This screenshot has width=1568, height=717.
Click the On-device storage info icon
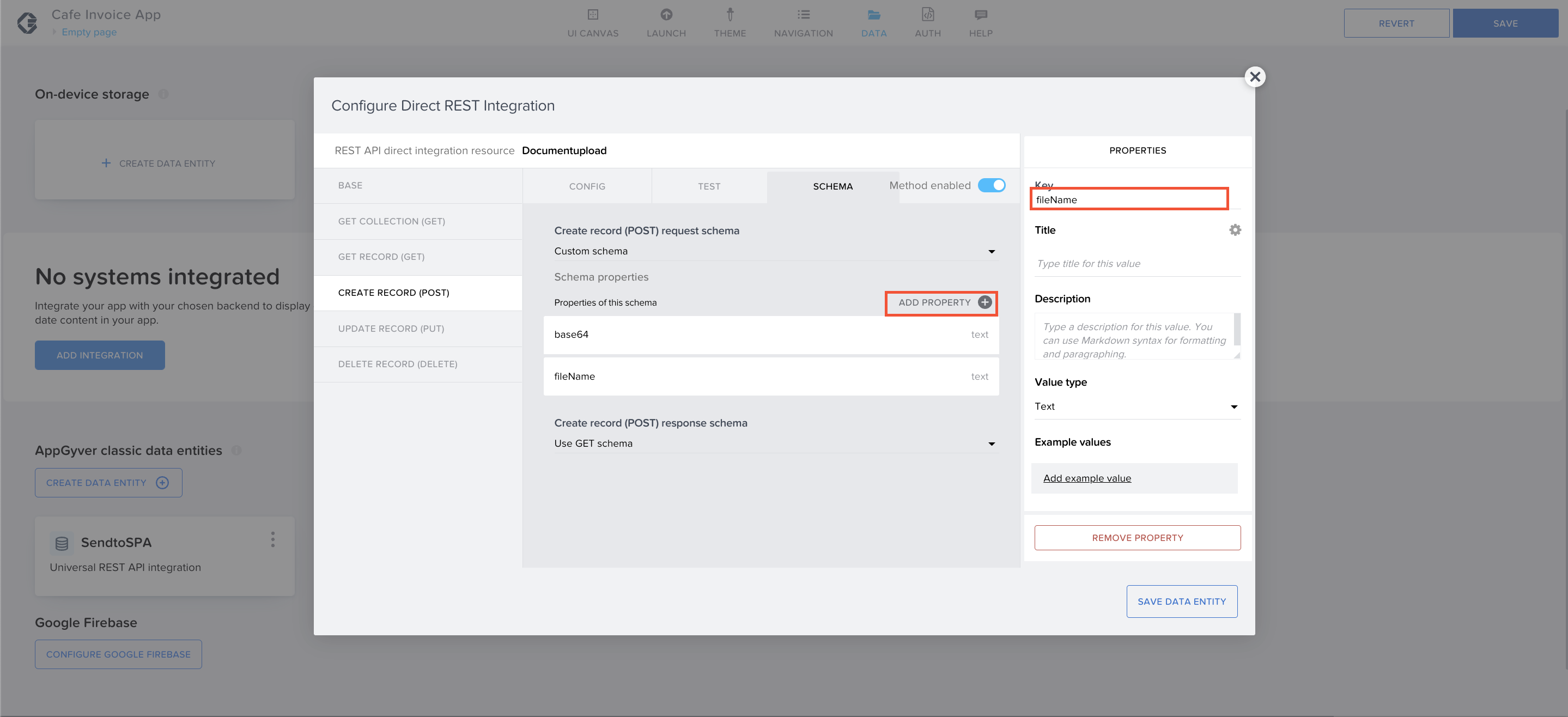coord(163,94)
